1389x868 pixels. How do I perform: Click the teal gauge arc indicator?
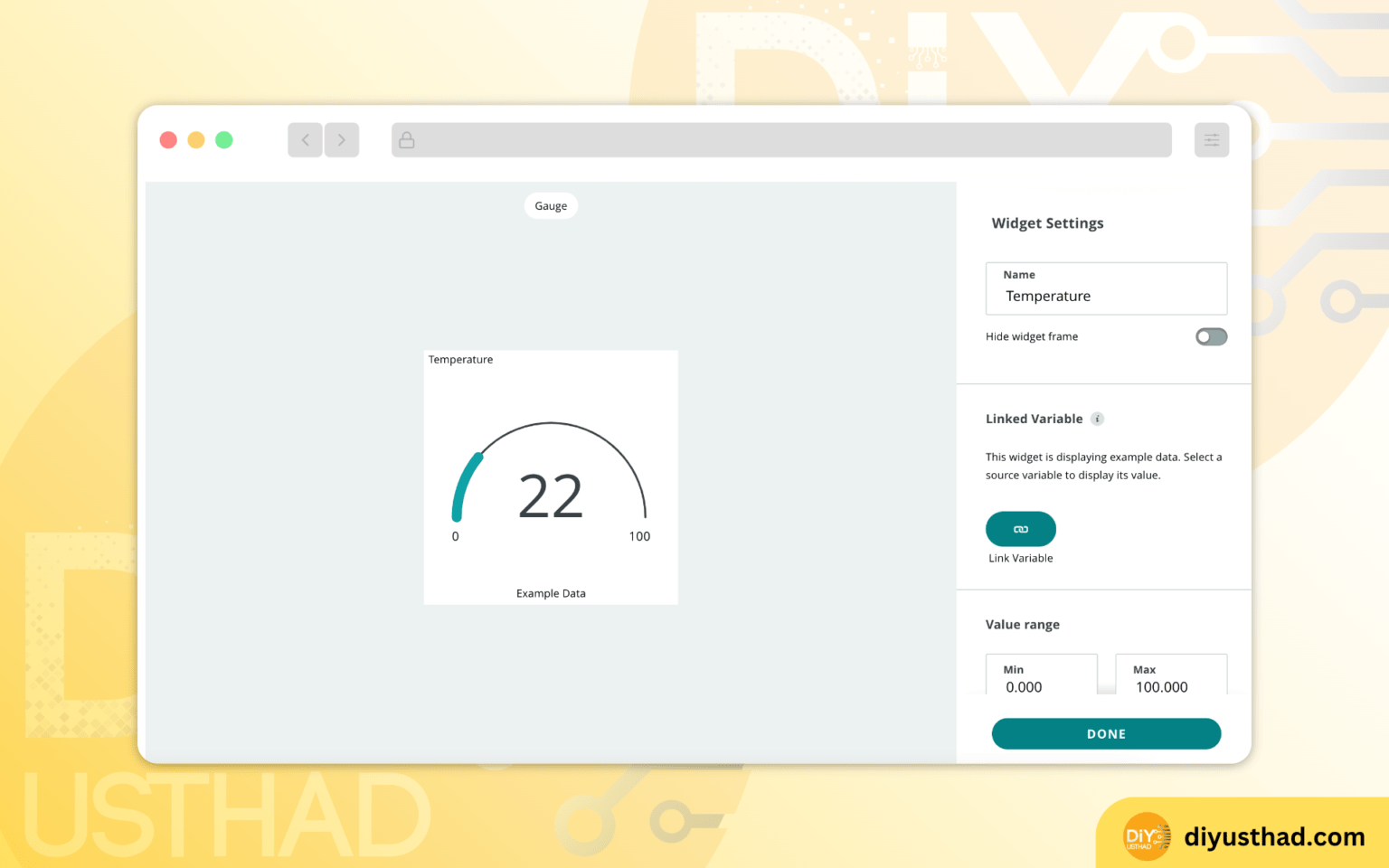tap(464, 485)
